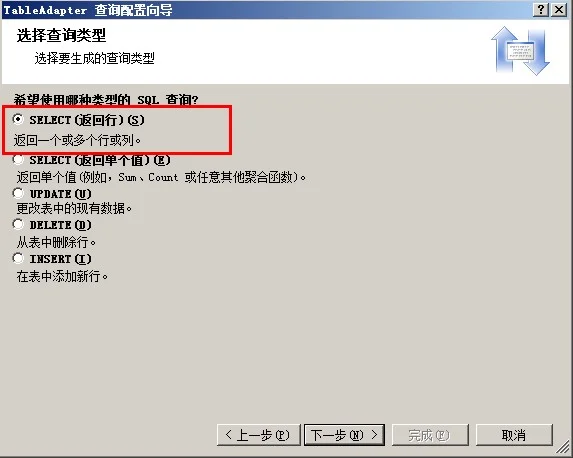Screen dimensions: 573x458
Task: Choose the SELECT (返回单个值) radio option
Action: click(18, 159)
